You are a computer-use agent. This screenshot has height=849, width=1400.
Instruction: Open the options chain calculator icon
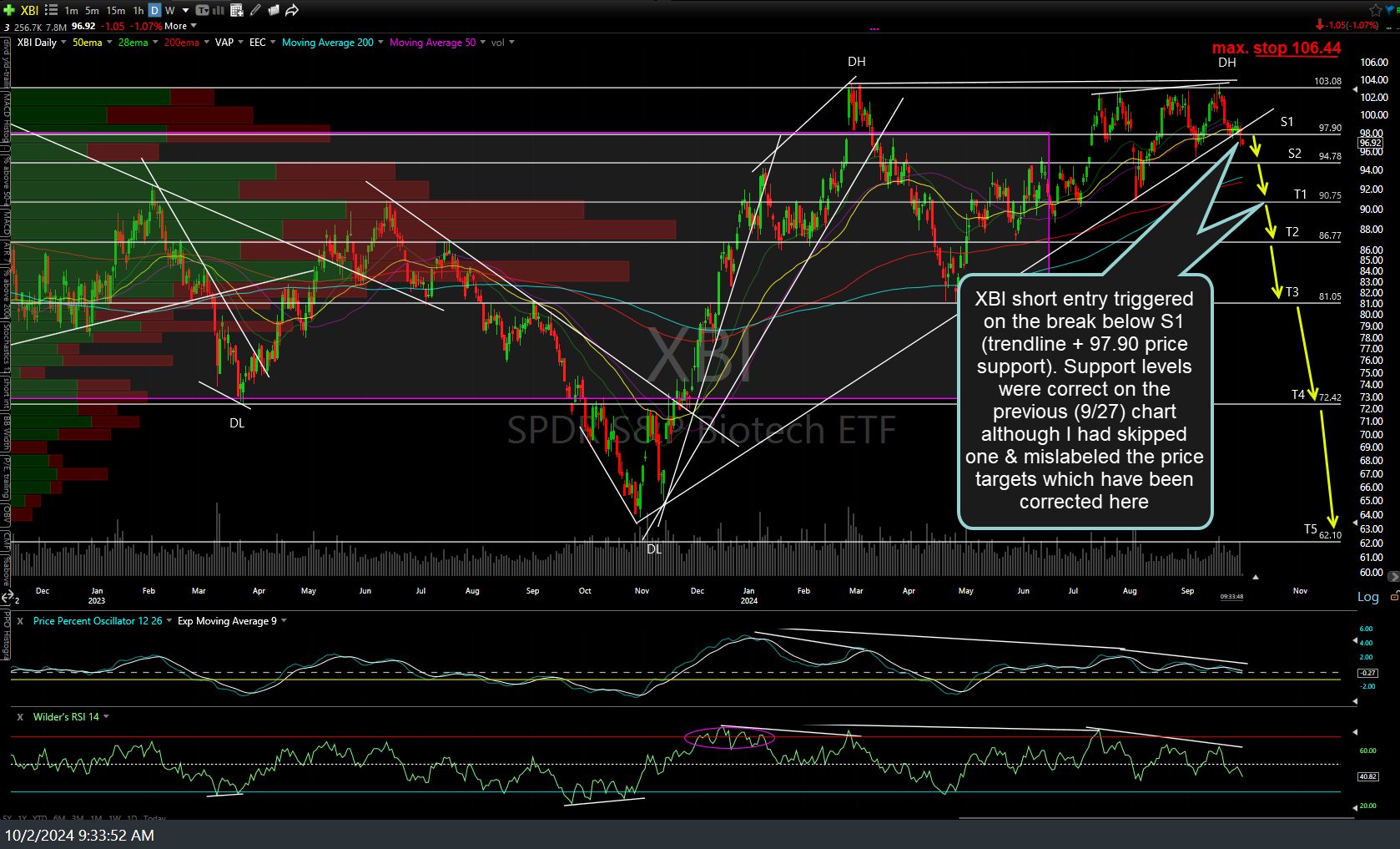click(x=238, y=10)
